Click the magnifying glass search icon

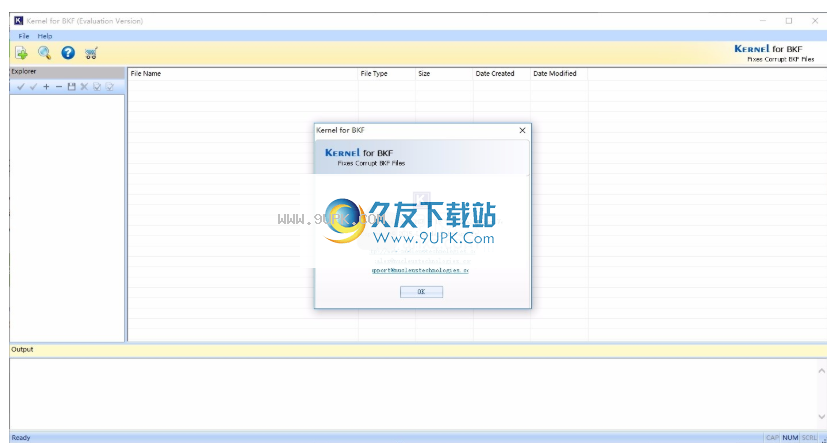44,53
